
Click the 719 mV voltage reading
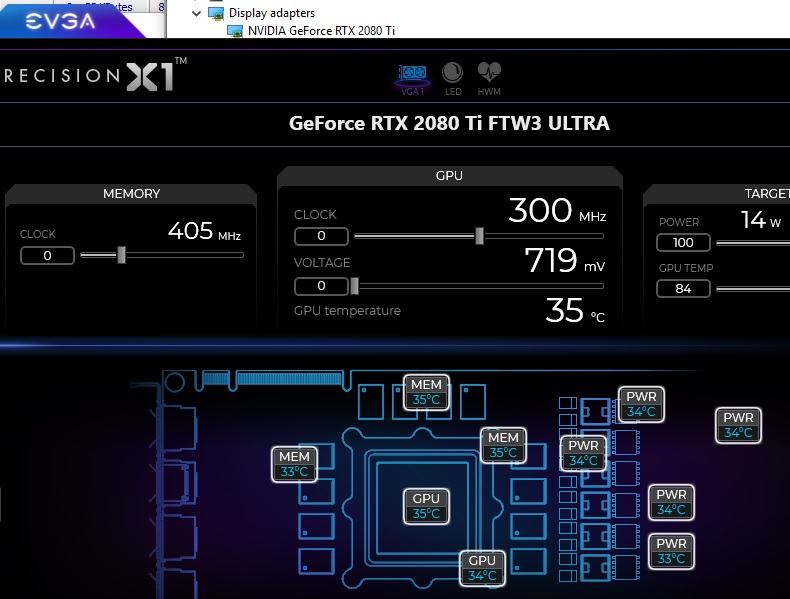pos(564,260)
